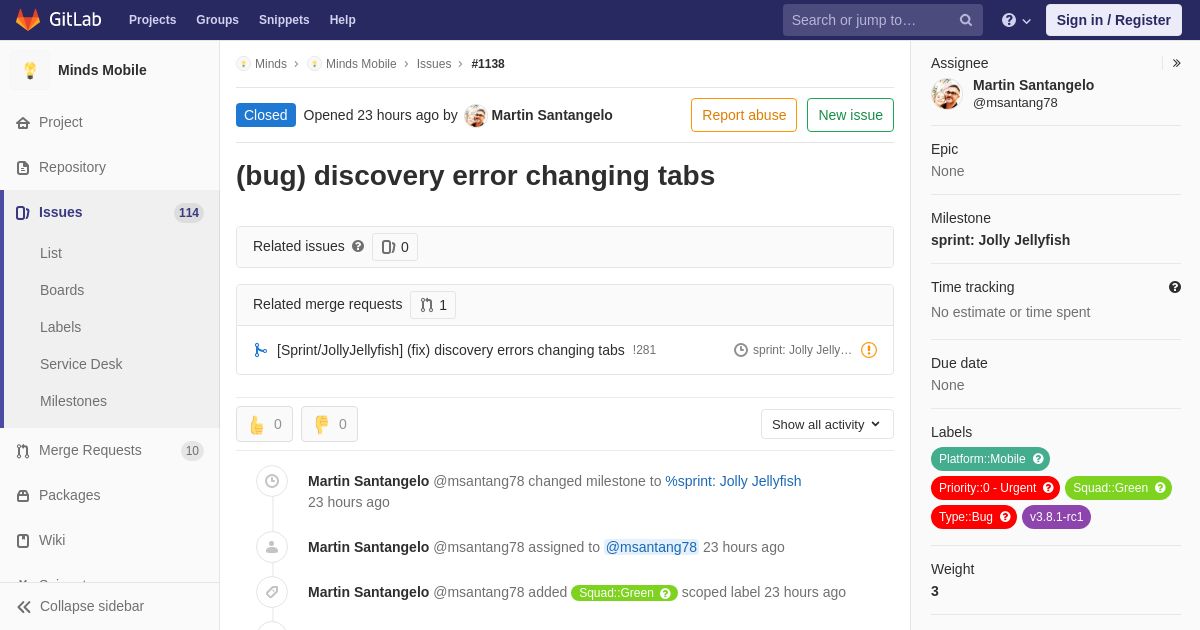Open the Show all activity dropdown

tap(827, 424)
